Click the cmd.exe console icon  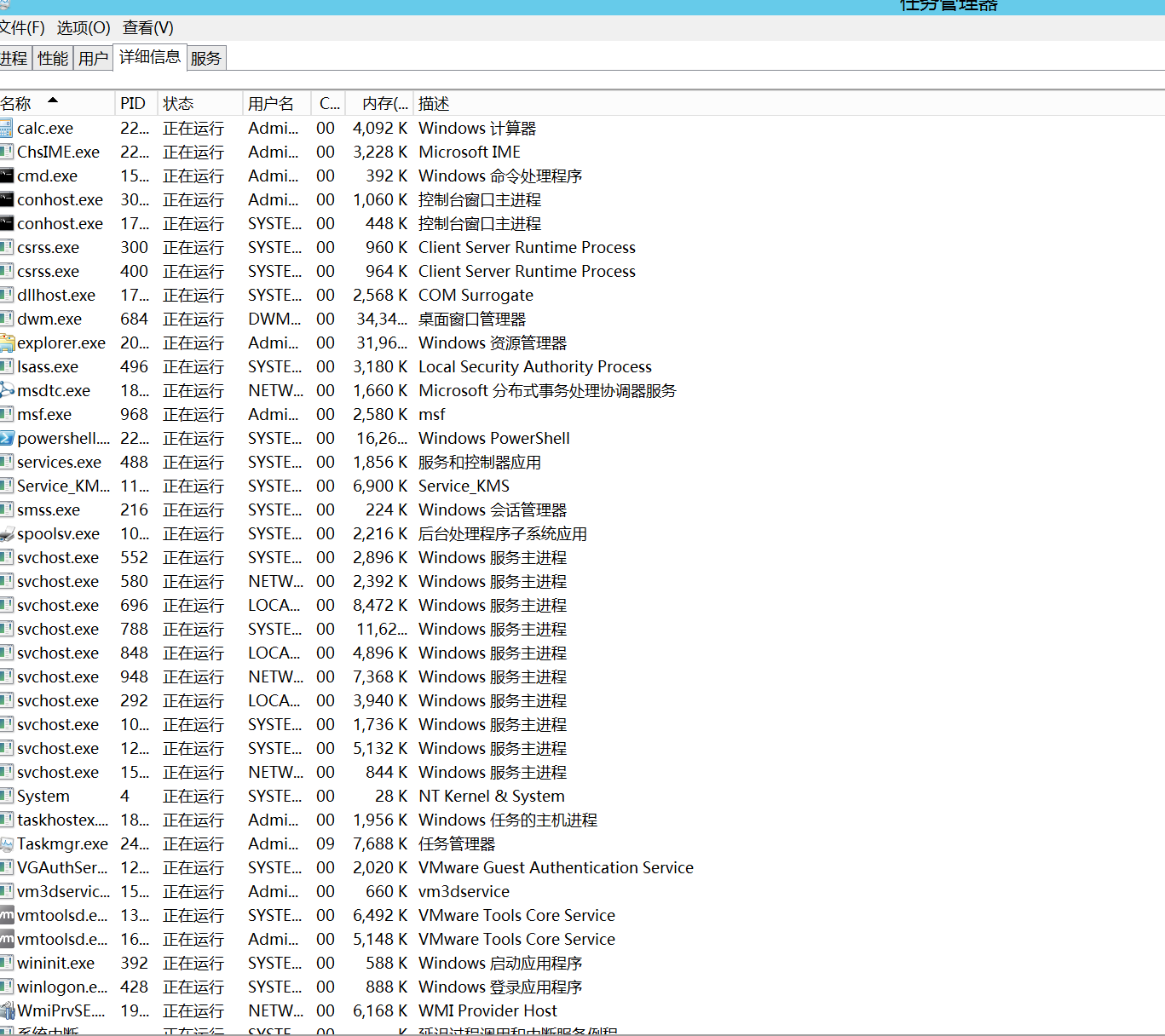pos(7,176)
